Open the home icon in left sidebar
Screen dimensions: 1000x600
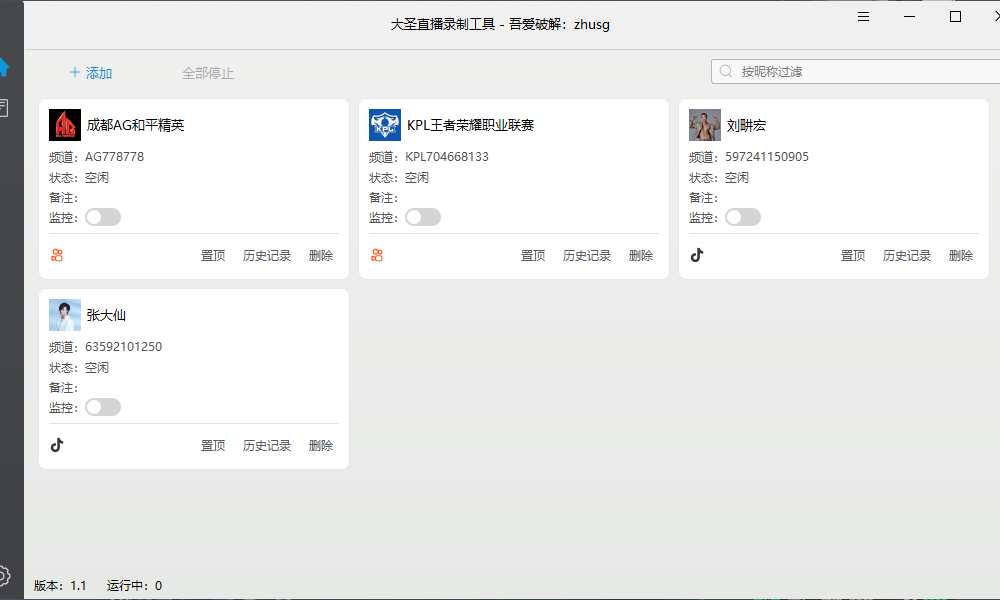[4, 67]
